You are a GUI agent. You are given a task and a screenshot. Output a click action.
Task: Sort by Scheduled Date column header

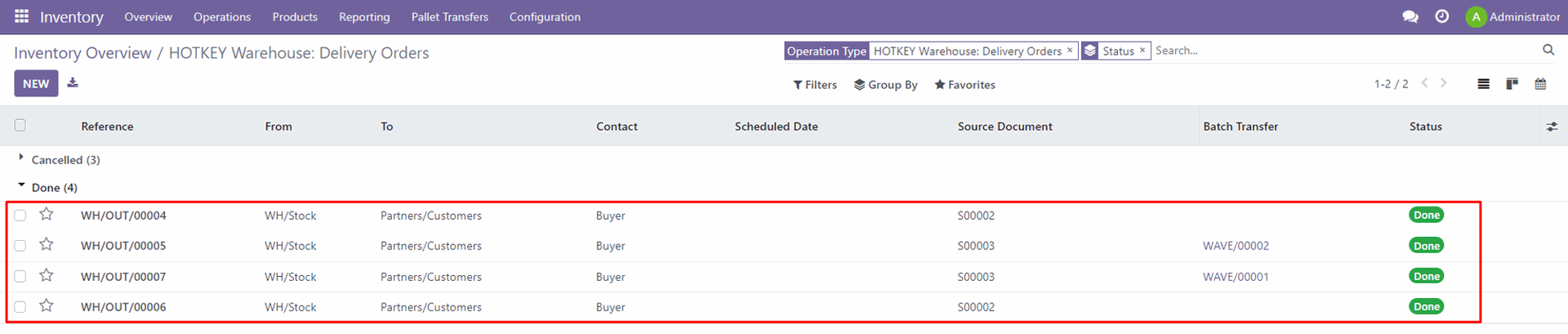click(x=776, y=127)
